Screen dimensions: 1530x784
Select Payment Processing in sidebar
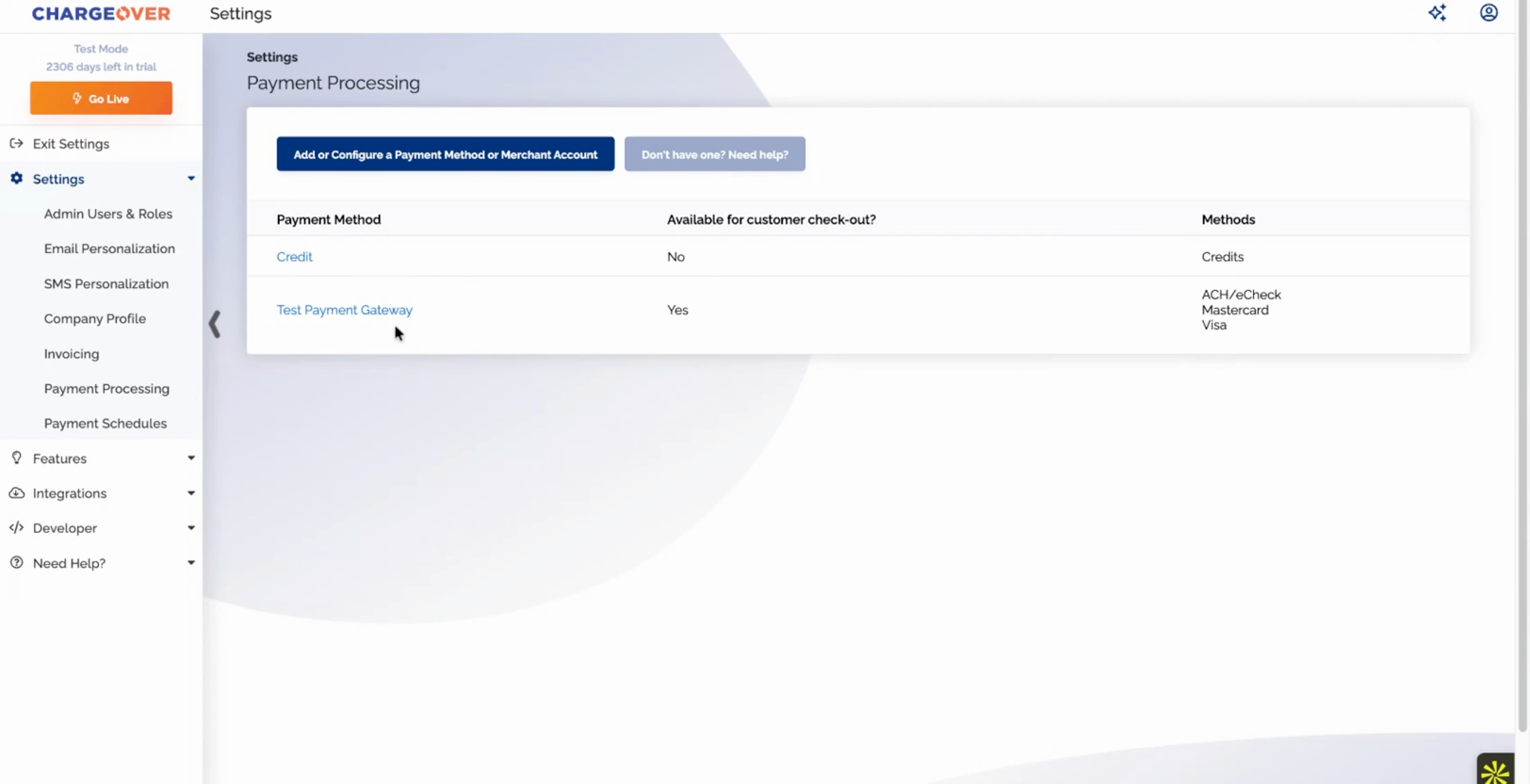(x=107, y=388)
